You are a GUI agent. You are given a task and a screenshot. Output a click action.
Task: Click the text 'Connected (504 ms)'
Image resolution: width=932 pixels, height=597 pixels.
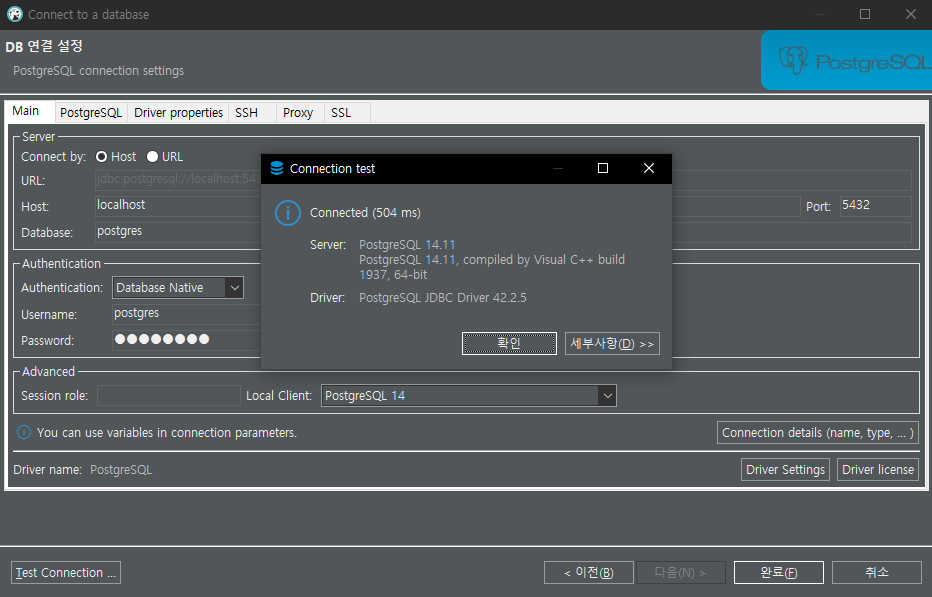(365, 213)
